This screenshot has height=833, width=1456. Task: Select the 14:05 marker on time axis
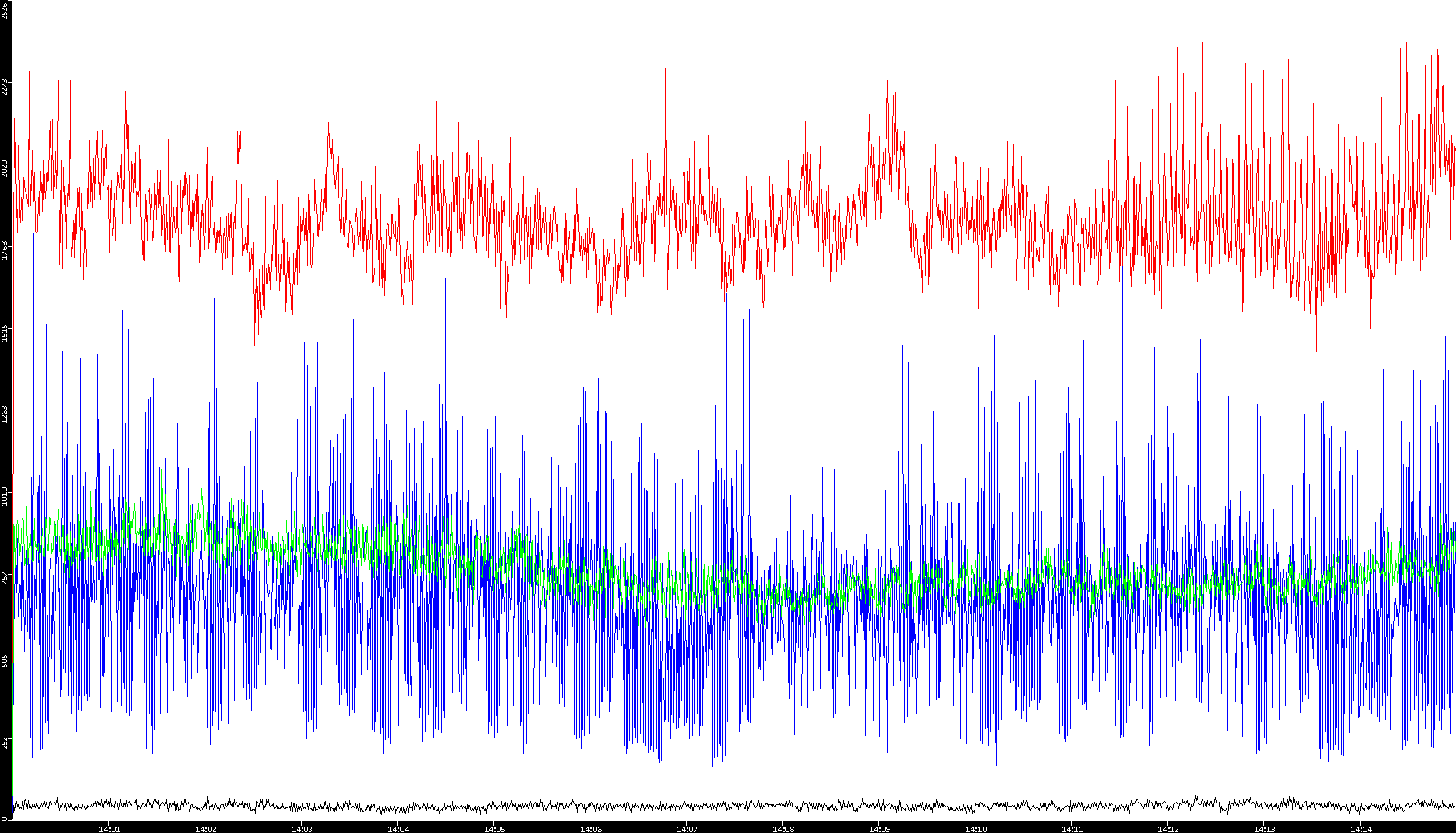click(494, 829)
